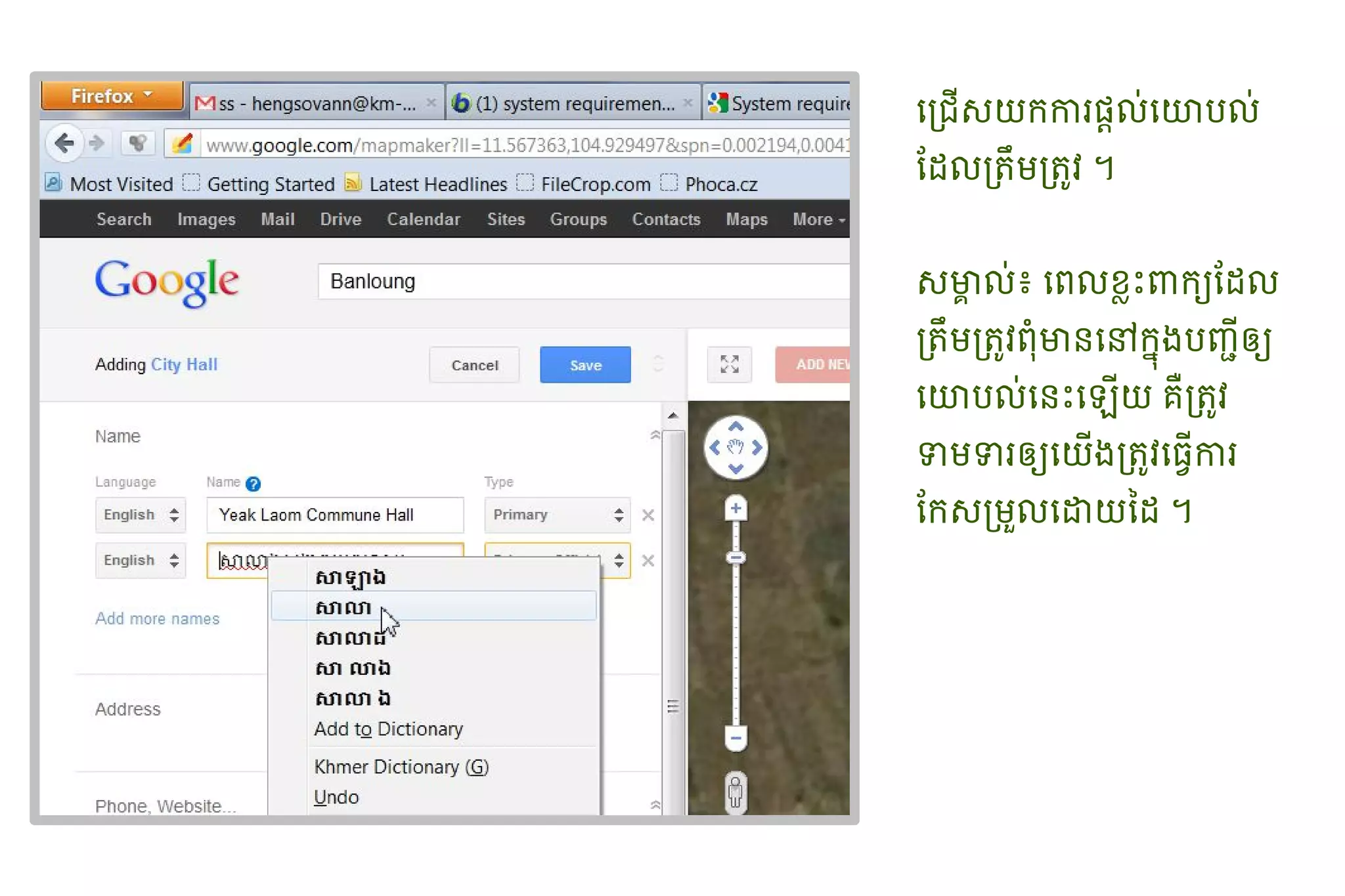Screen dimensions: 1345x896
Task: Collapse the Name section chevron
Action: click(x=655, y=435)
